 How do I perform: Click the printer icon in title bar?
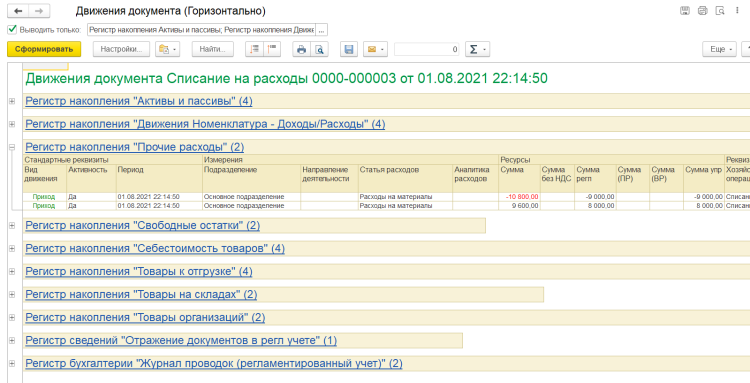[x=702, y=11]
